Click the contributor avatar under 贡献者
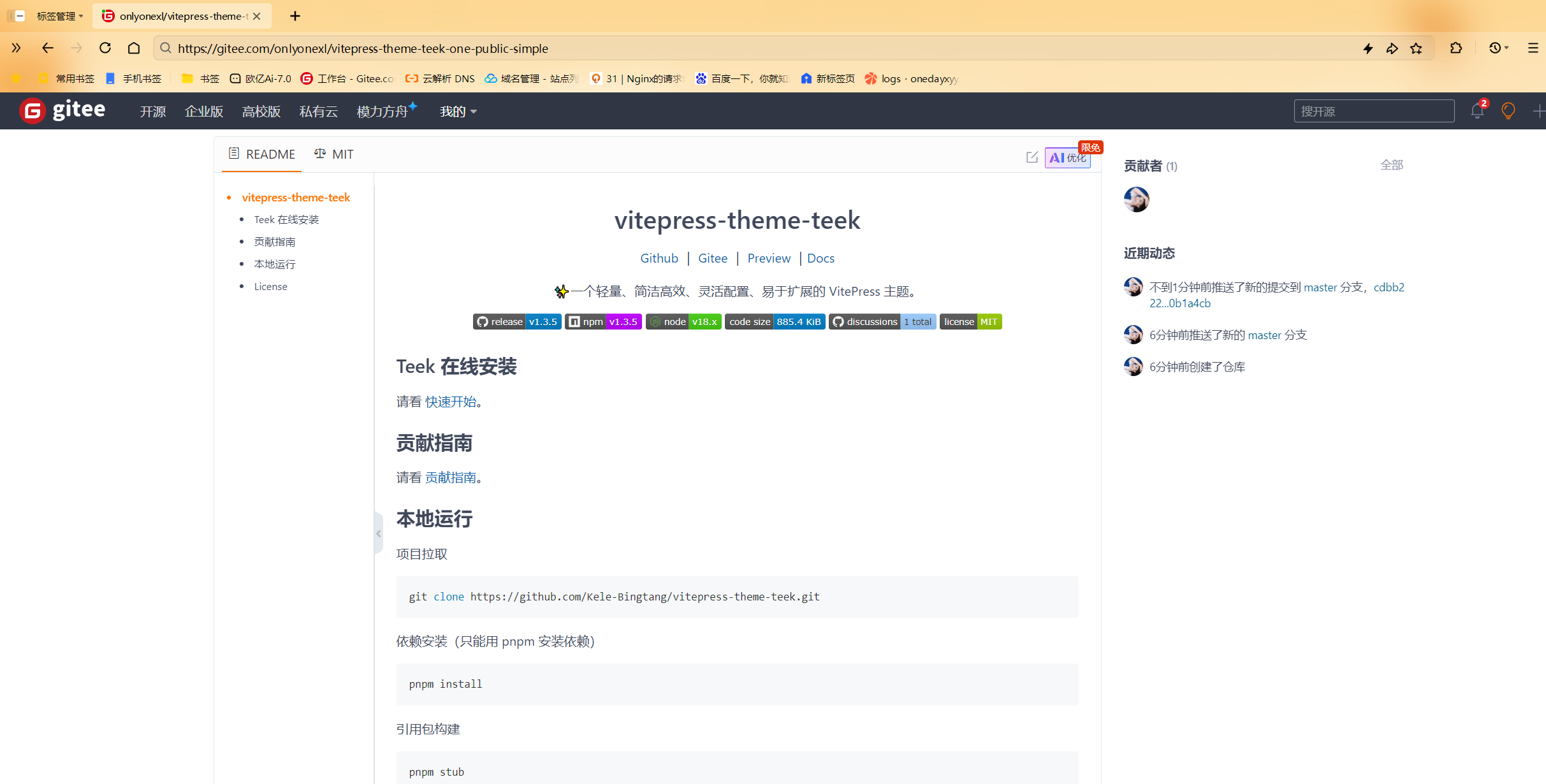Viewport: 1546px width, 784px height. [1136, 200]
